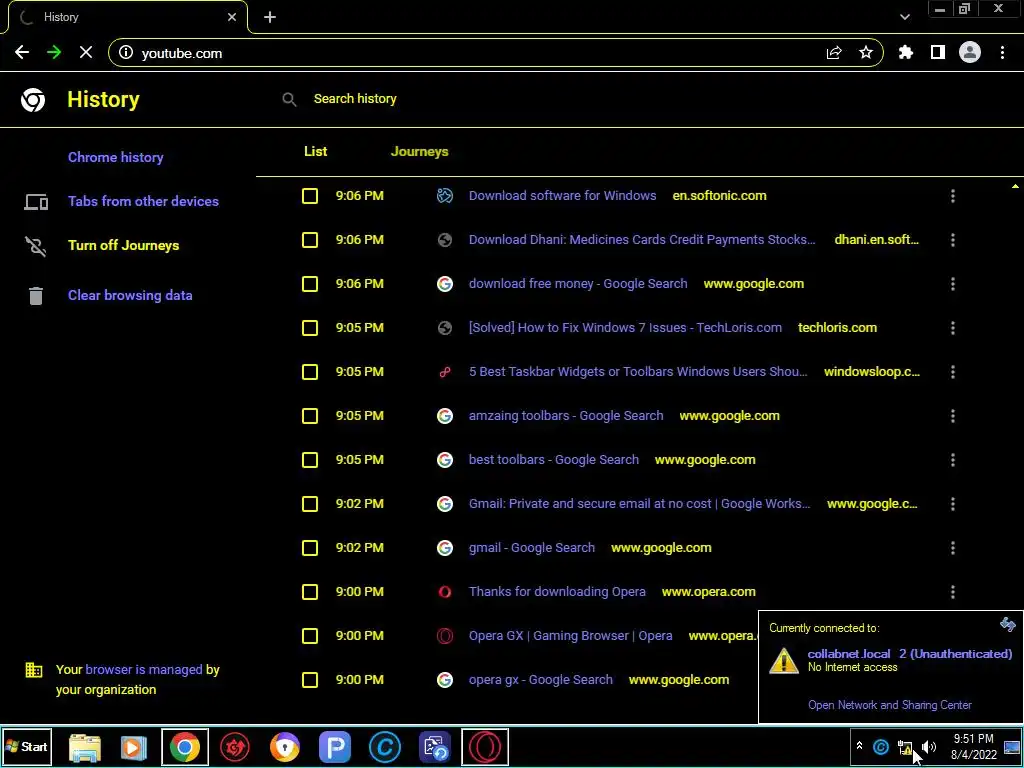This screenshot has width=1024, height=768.
Task: Check the best toolbars search entry
Action: (x=310, y=460)
